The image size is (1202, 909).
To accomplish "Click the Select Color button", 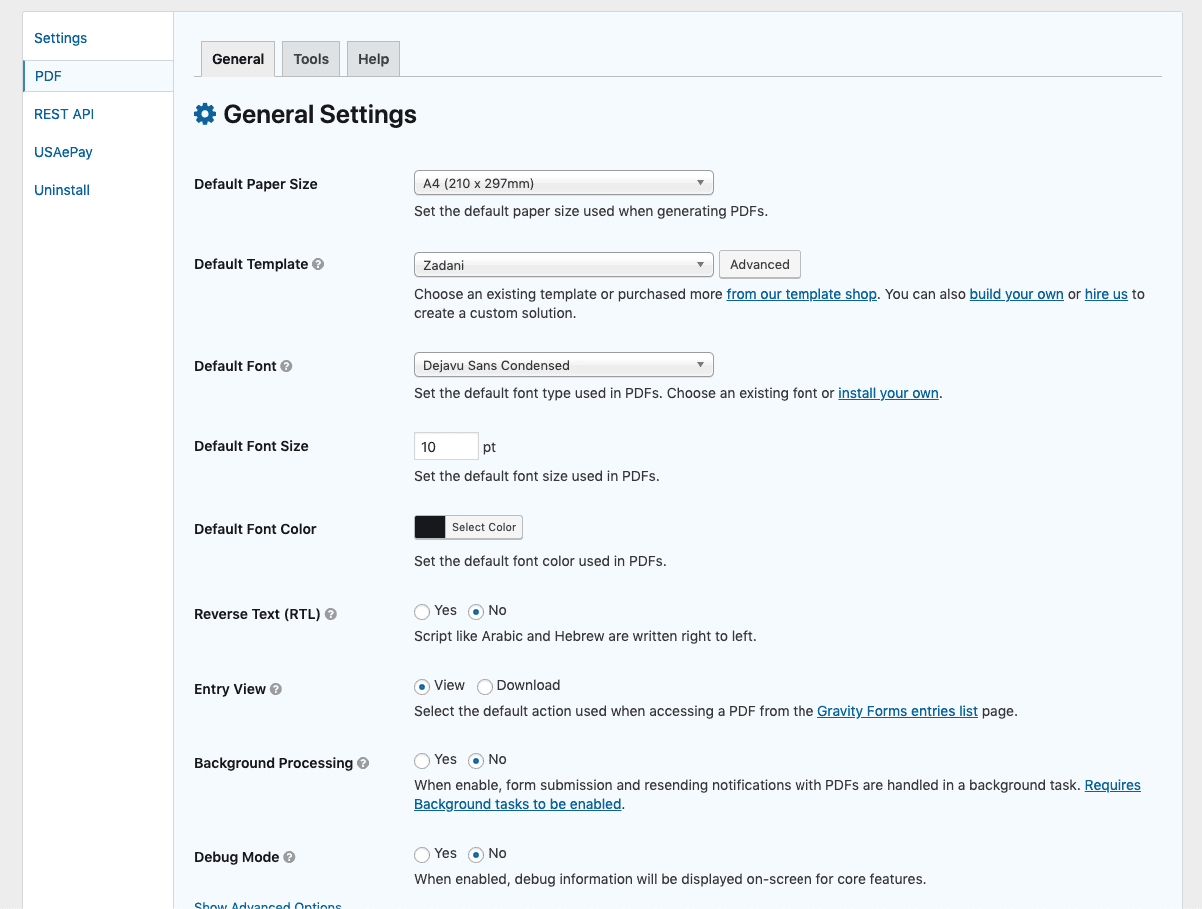I will pyautogui.click(x=484, y=527).
